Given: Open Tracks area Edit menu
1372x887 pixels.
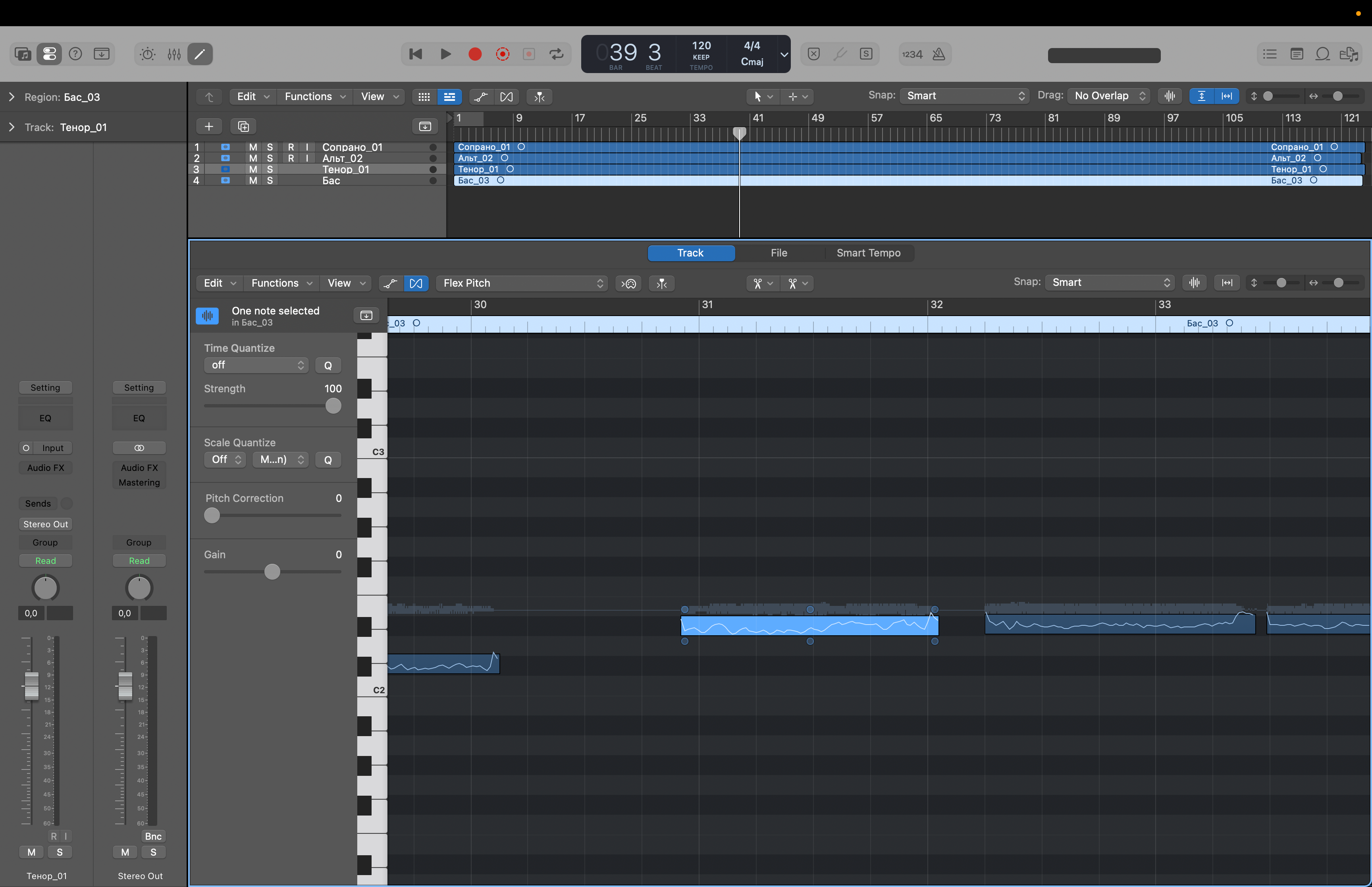Looking at the screenshot, I should point(253,97).
